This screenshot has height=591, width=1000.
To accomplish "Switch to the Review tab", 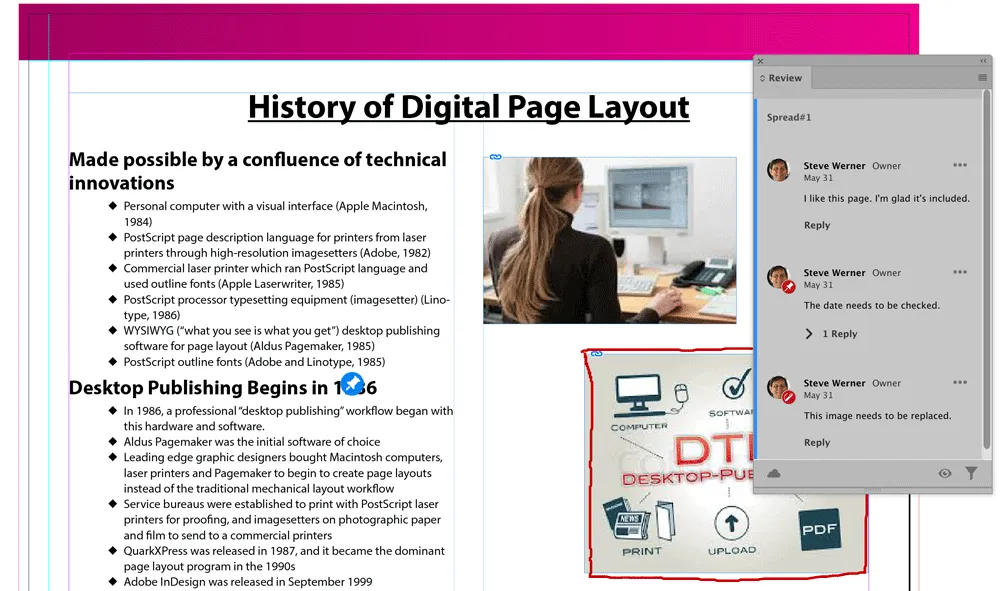I will 790,77.
